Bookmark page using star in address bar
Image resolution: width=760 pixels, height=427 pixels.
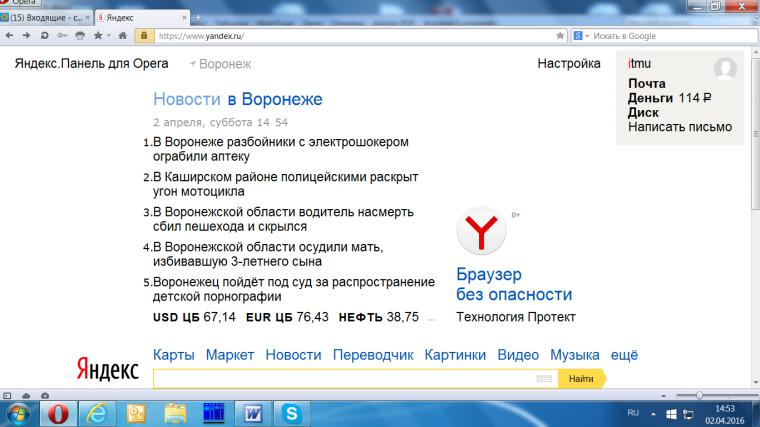(x=561, y=35)
